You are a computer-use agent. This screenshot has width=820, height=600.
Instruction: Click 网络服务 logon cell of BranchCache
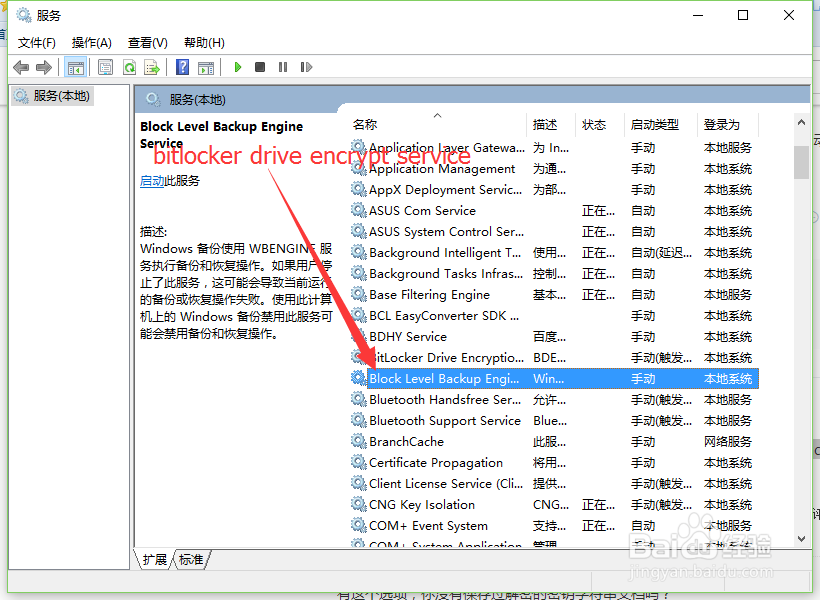click(x=727, y=442)
